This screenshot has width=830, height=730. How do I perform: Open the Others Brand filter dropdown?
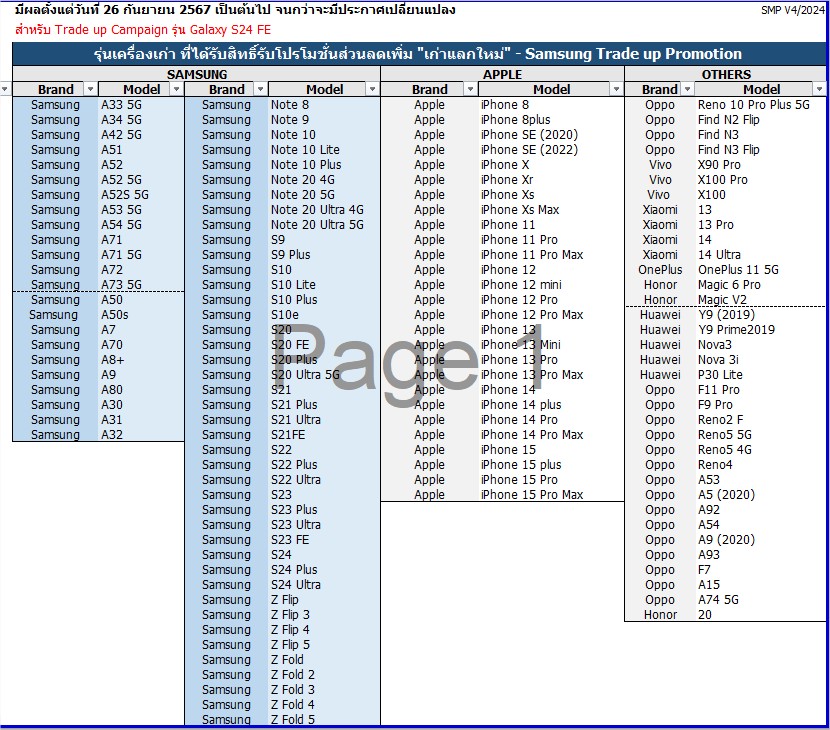(688, 89)
